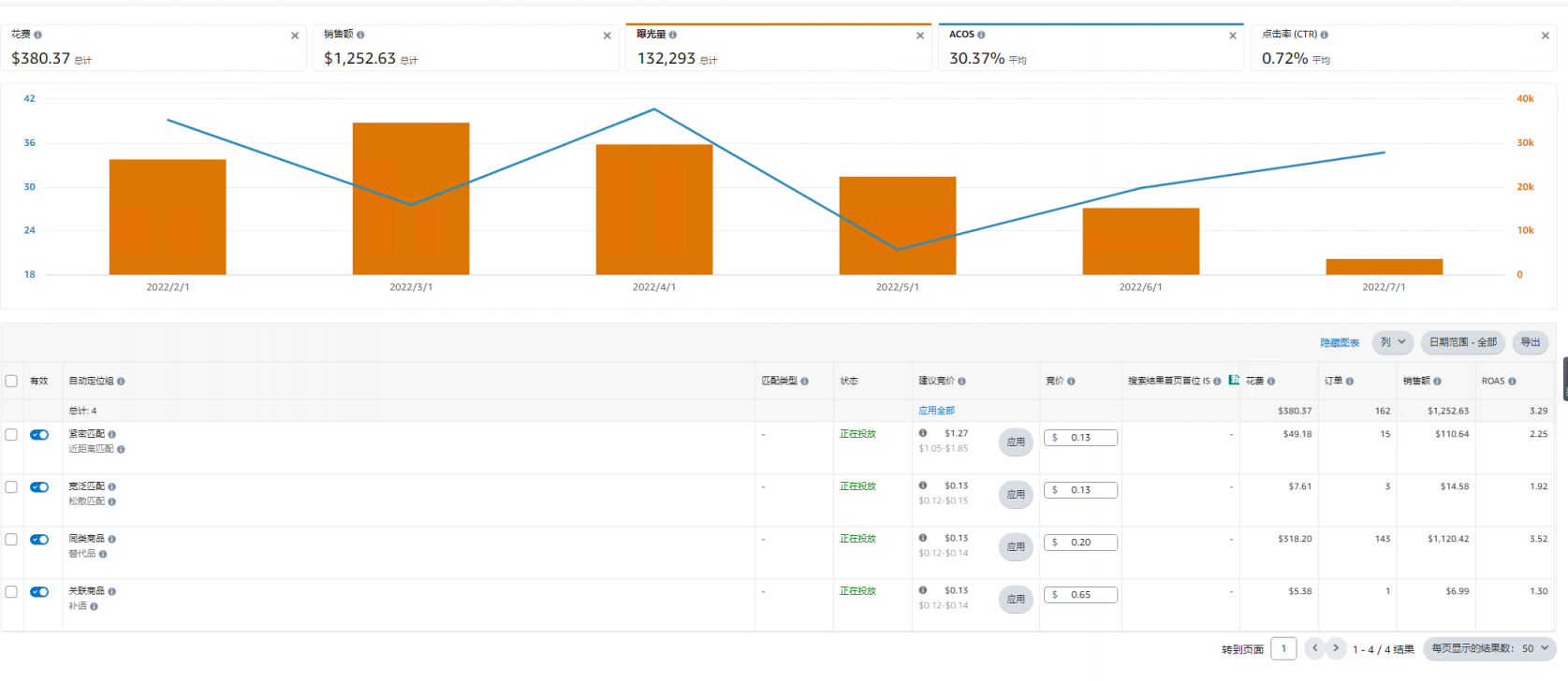Click the 正在投放 status in 同类商品 row

[x=857, y=539]
